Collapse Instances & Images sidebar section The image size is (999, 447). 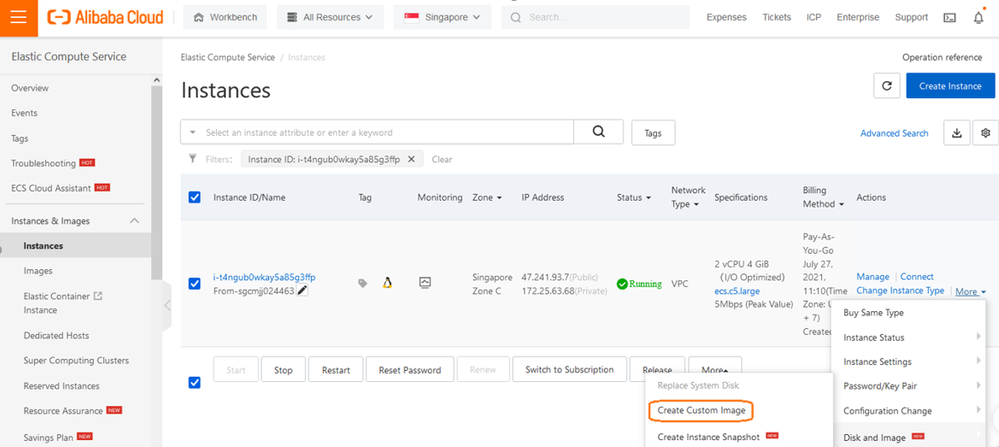tap(135, 220)
